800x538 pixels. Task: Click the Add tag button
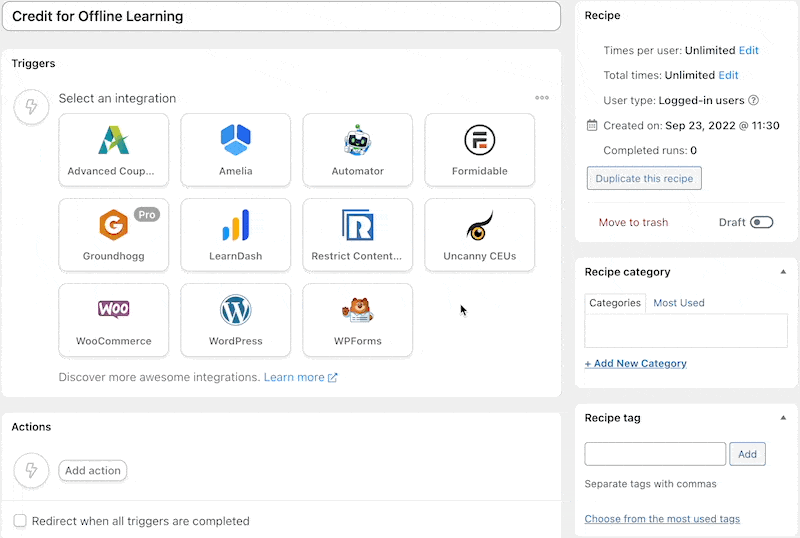point(747,454)
